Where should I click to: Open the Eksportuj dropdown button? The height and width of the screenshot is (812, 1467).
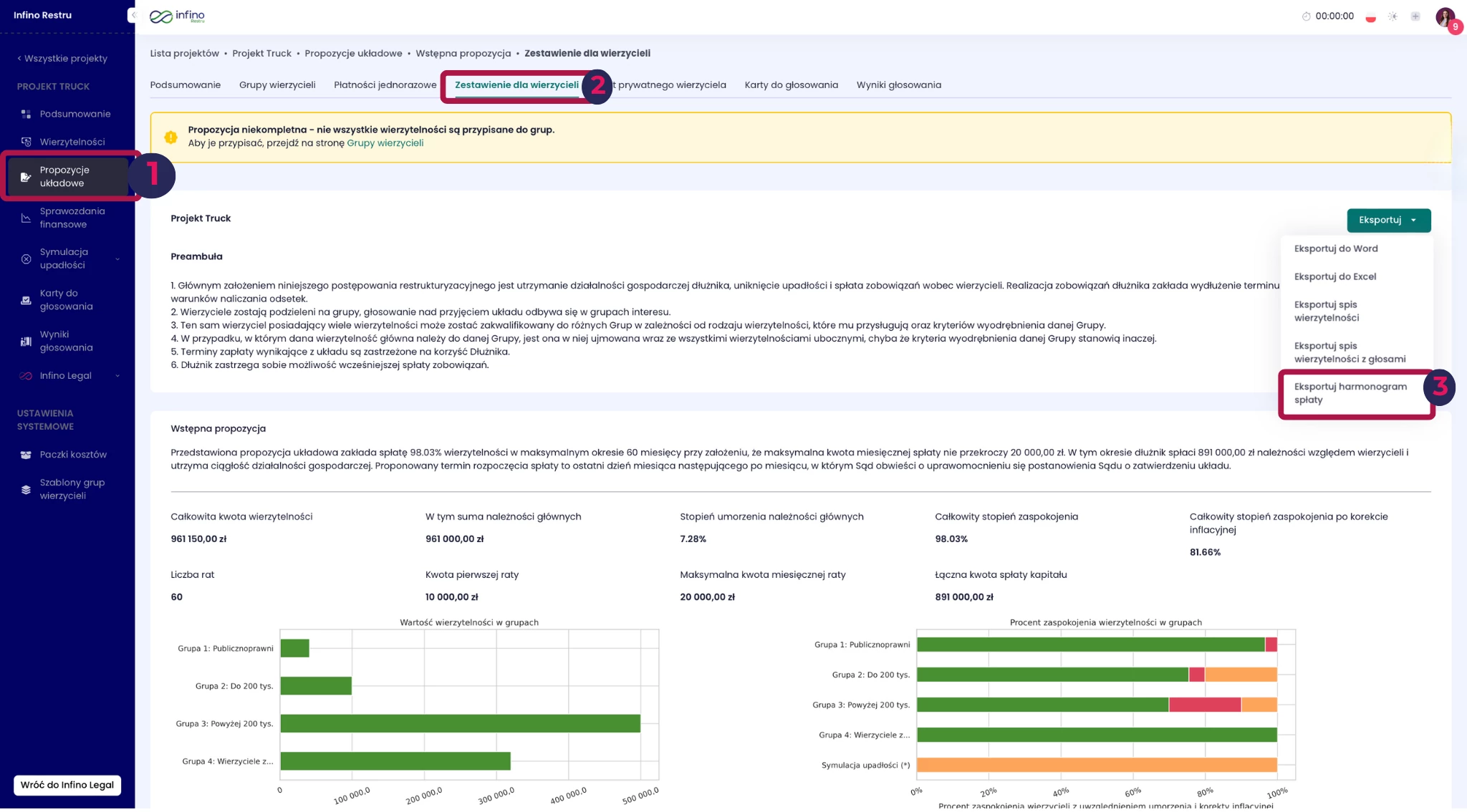pyautogui.click(x=1388, y=221)
